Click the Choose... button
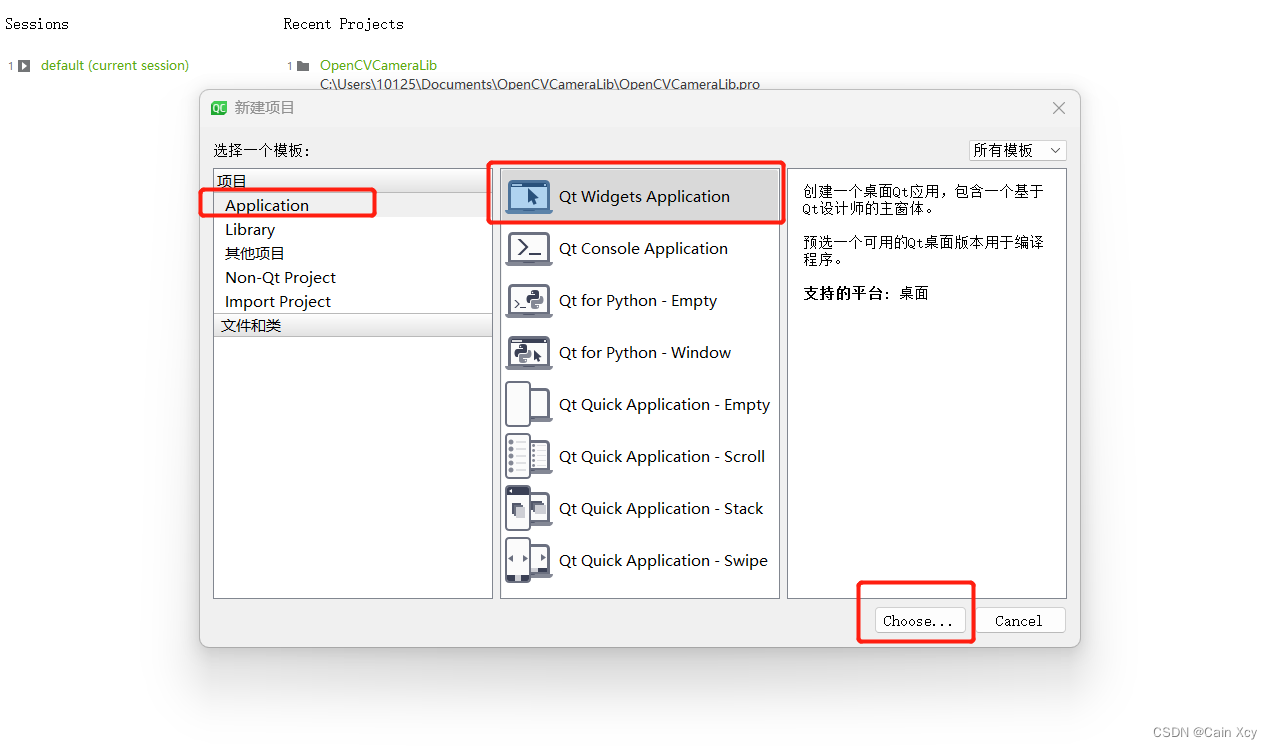This screenshot has width=1272, height=749. 920,621
